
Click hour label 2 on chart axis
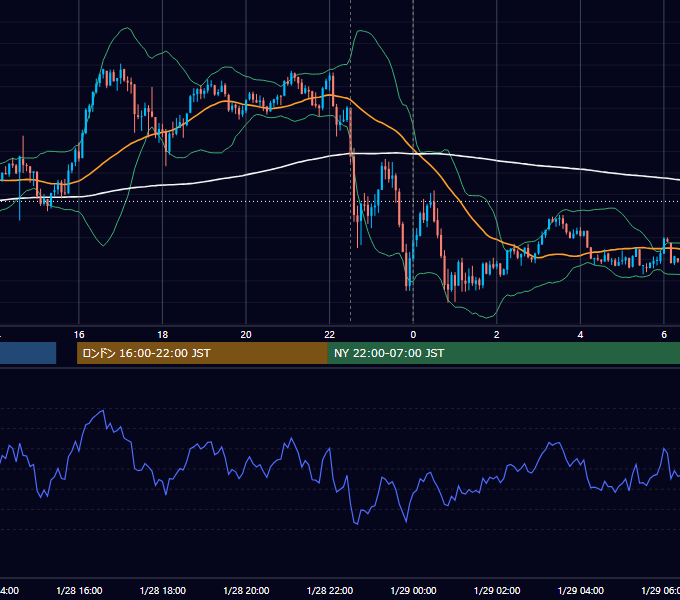[497, 334]
